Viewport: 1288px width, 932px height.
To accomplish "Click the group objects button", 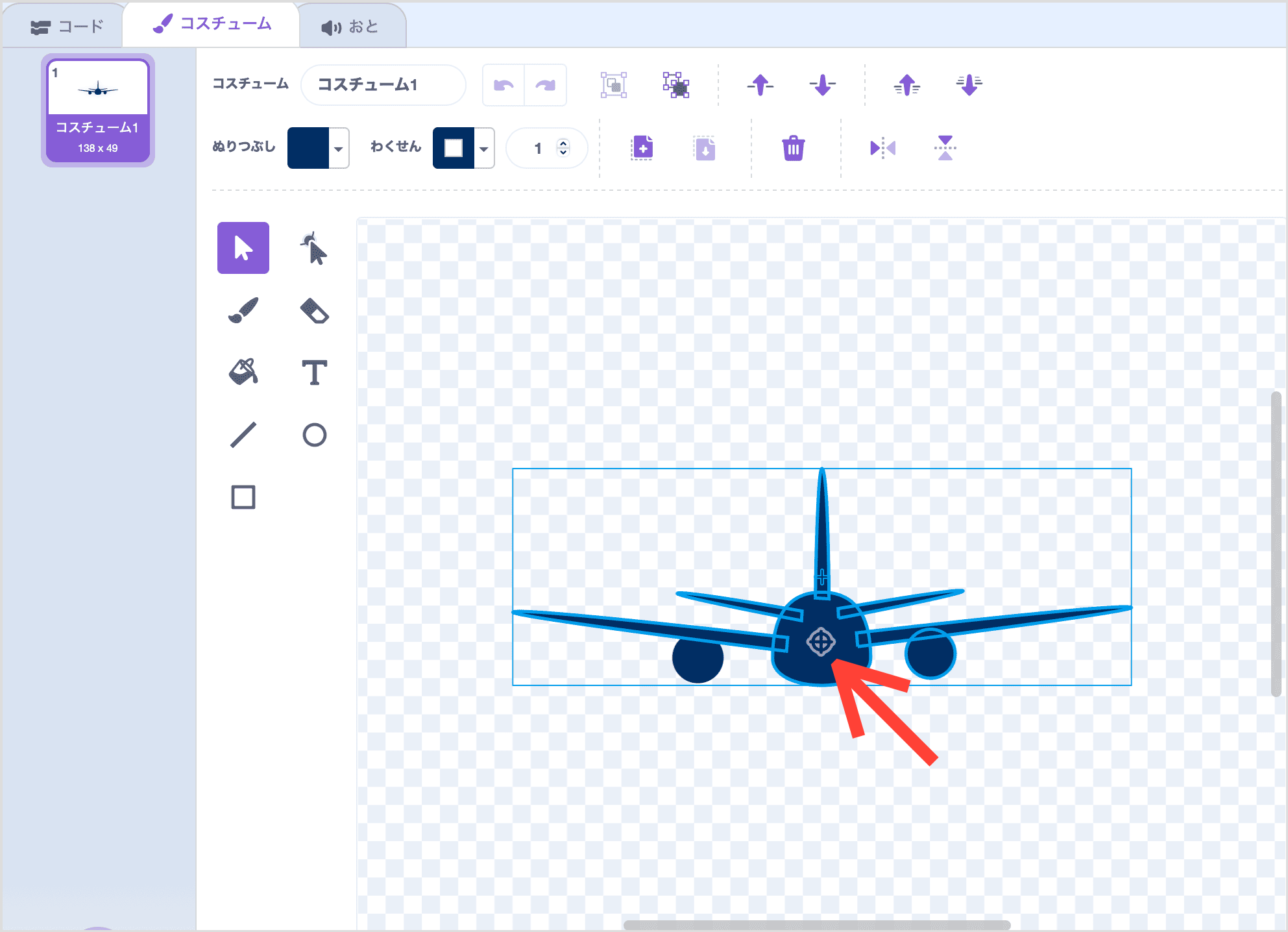I will click(613, 85).
